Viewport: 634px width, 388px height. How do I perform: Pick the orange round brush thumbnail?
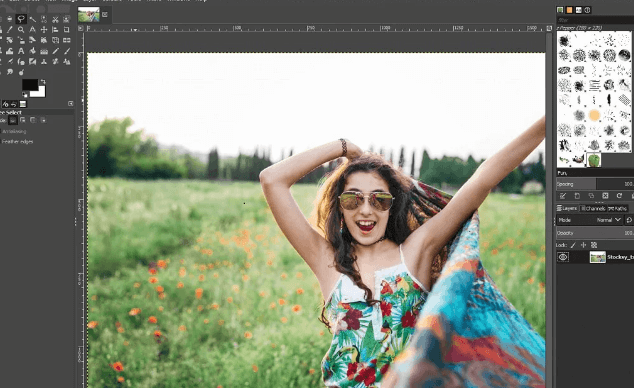[x=594, y=115]
